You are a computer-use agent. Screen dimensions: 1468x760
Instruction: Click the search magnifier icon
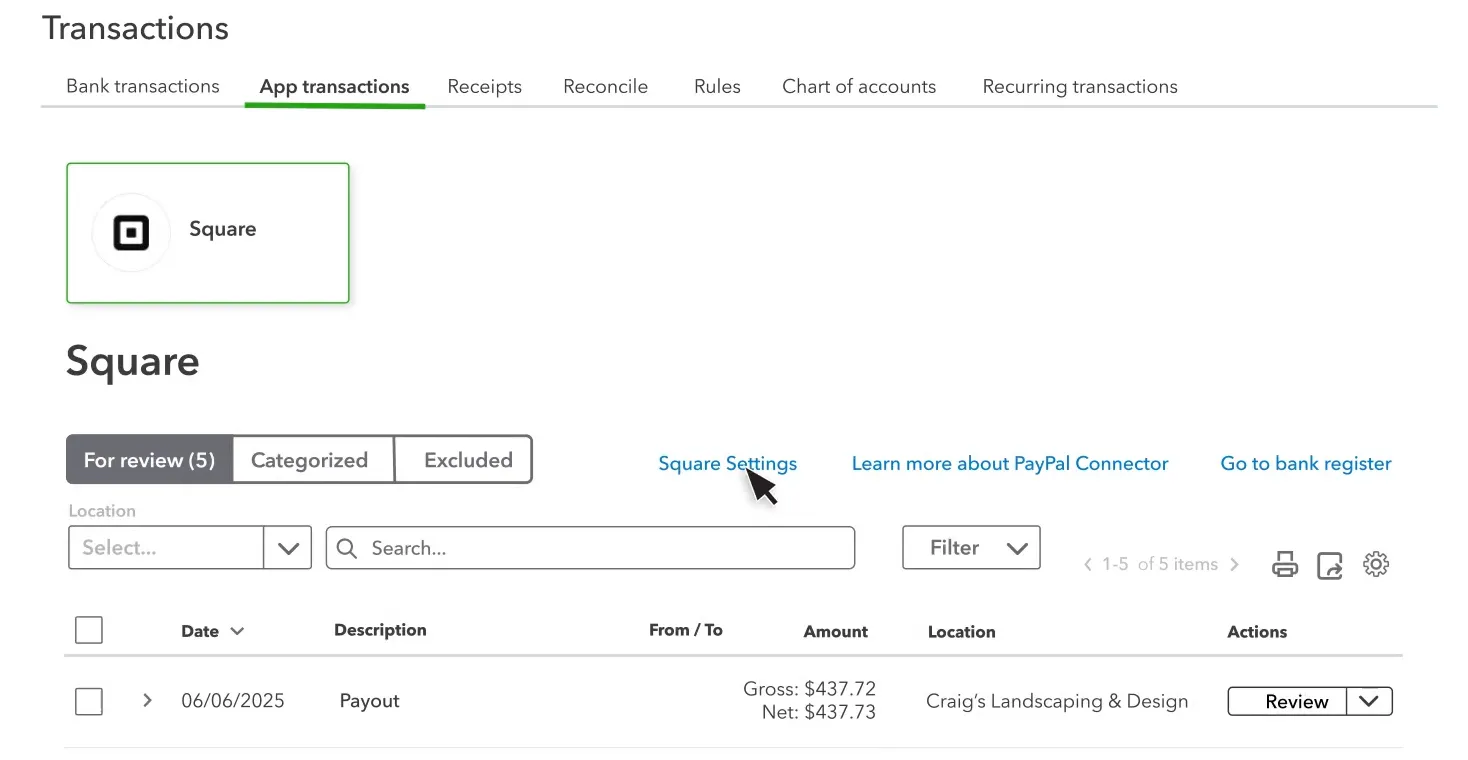point(347,548)
